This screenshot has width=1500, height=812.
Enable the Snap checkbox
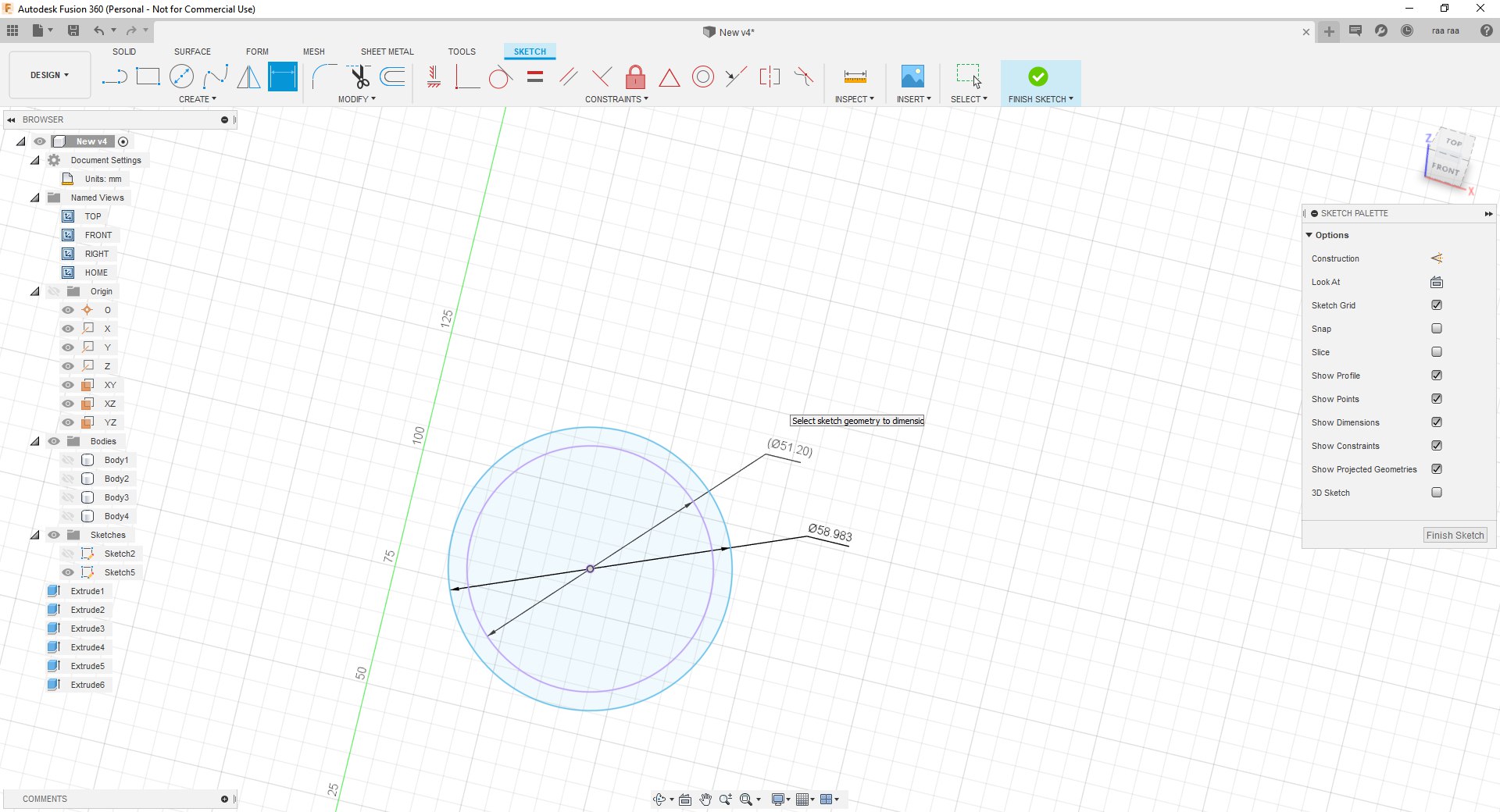[1436, 329]
